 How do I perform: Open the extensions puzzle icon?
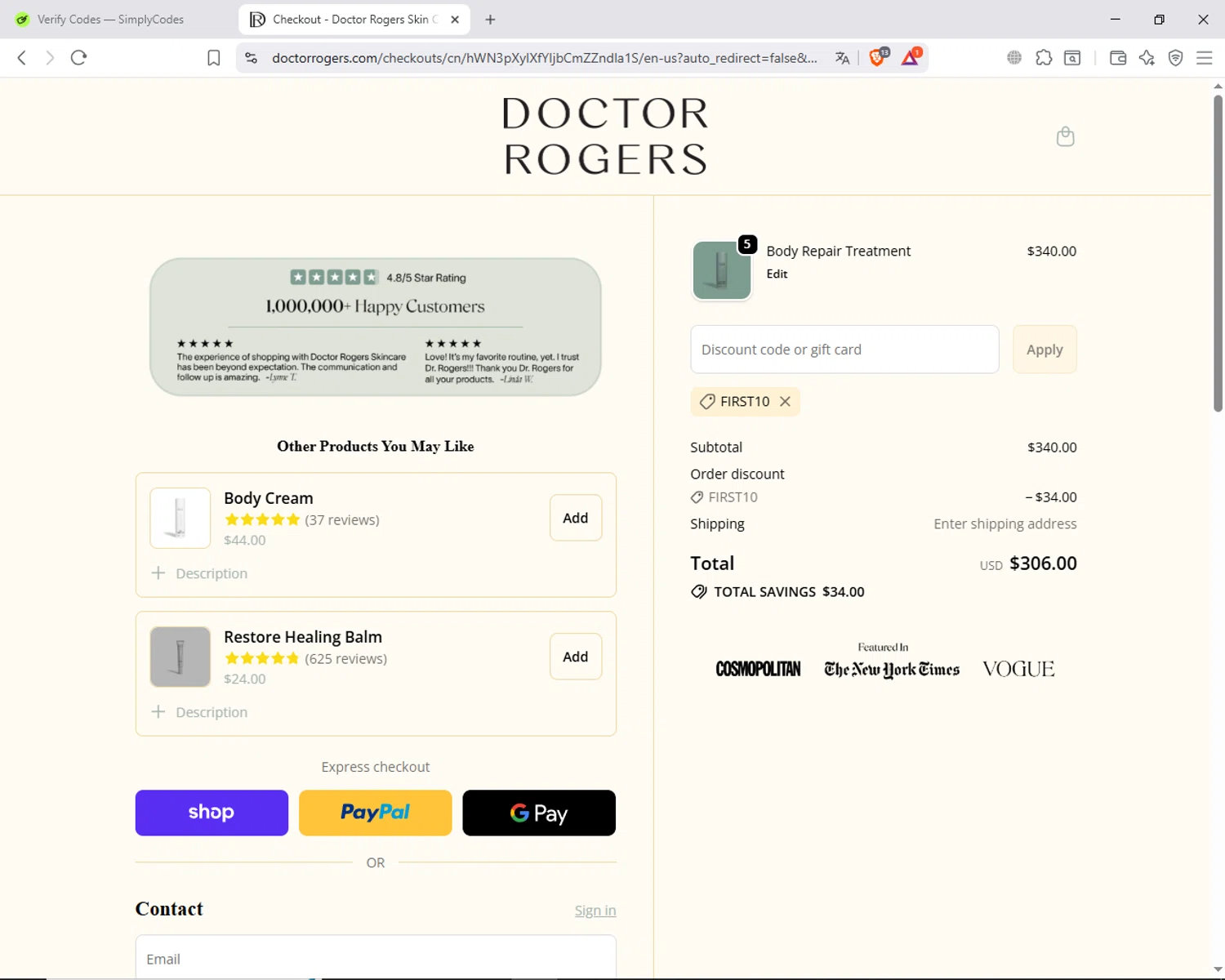(1044, 58)
